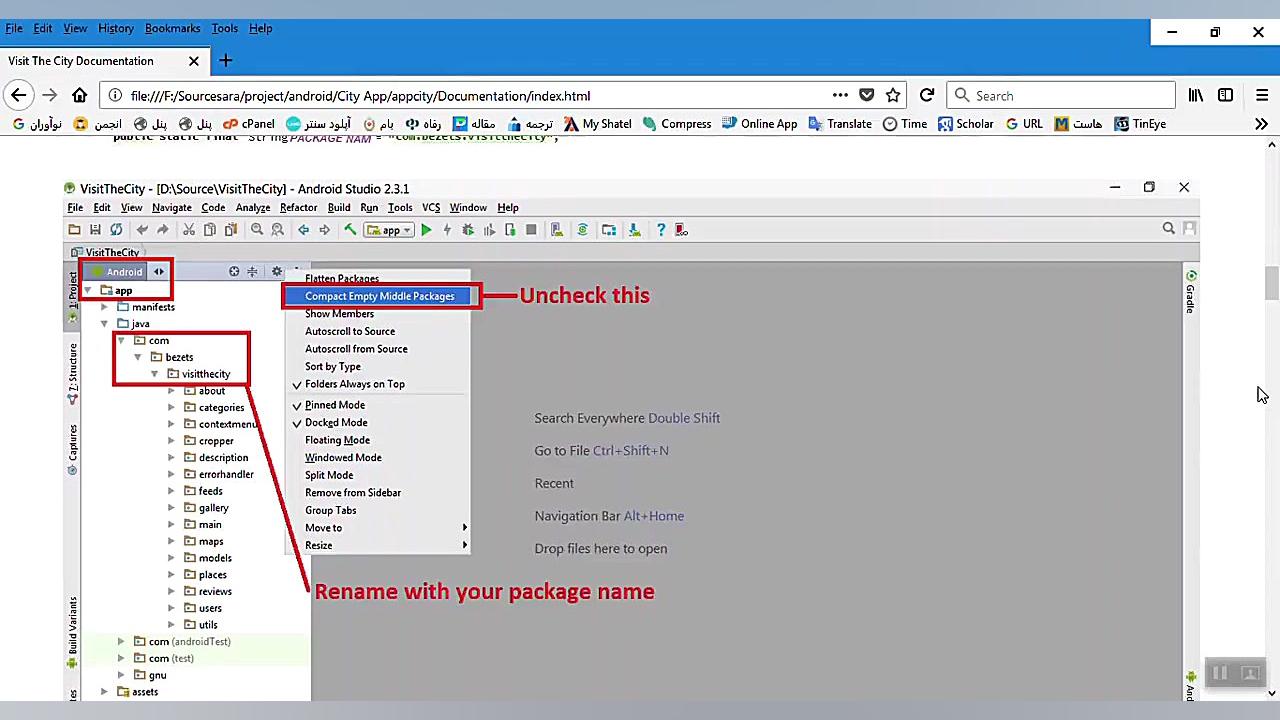Viewport: 1280px width, 720px height.
Task: Click the Project panel gear settings icon
Action: pos(277,272)
